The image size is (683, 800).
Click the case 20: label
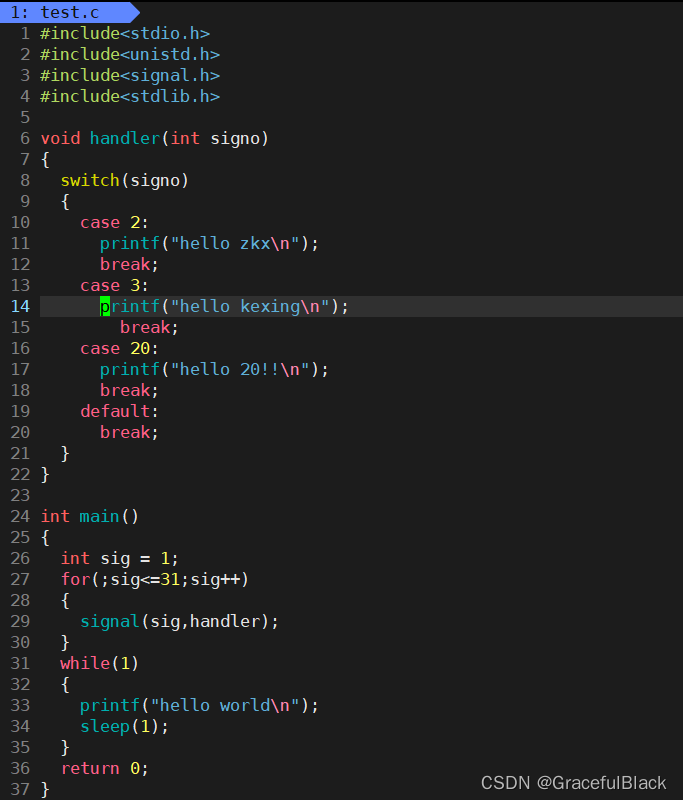coord(119,348)
